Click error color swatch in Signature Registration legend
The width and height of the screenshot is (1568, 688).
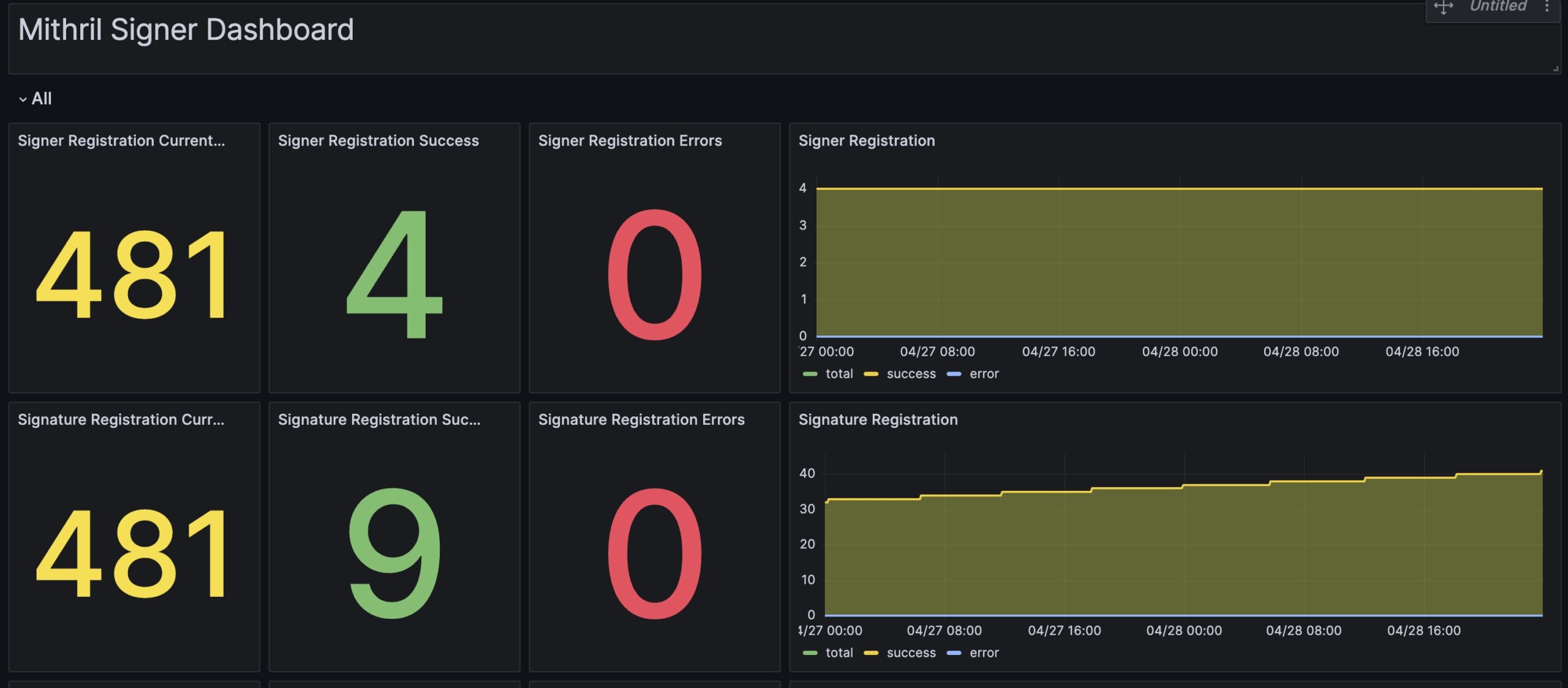coord(954,653)
